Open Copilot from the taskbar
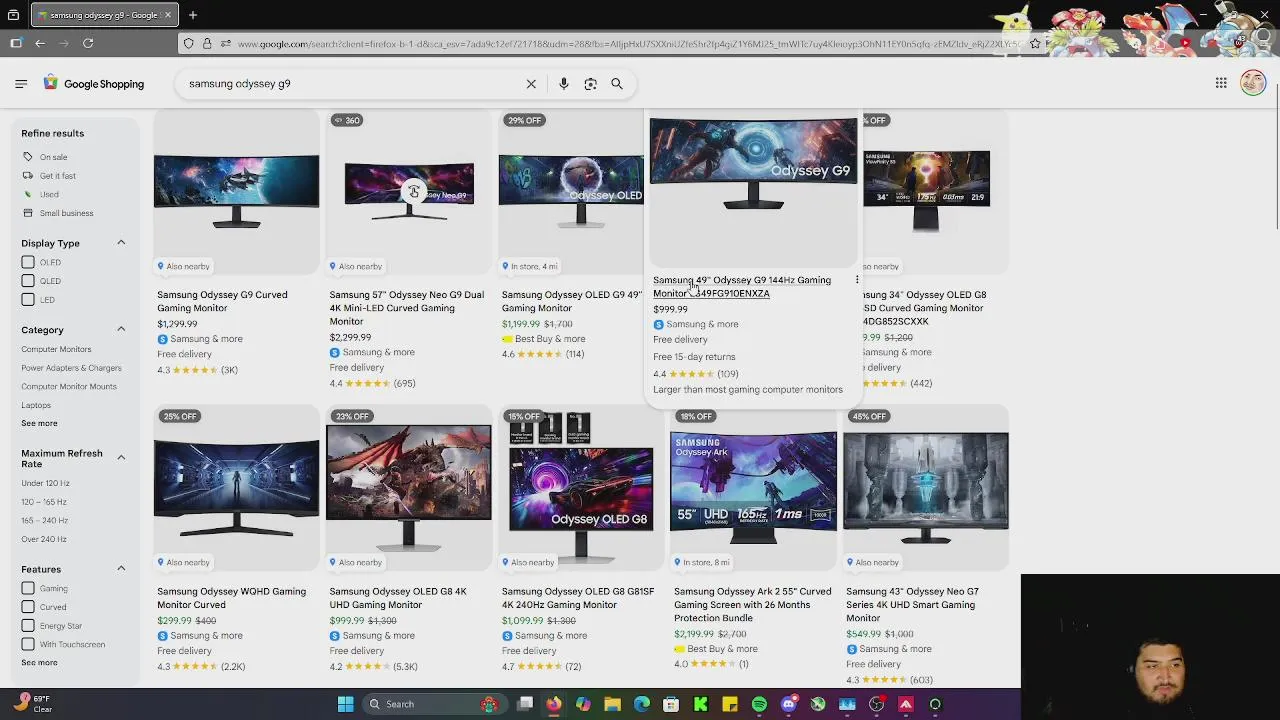1280x720 pixels. (x=583, y=704)
